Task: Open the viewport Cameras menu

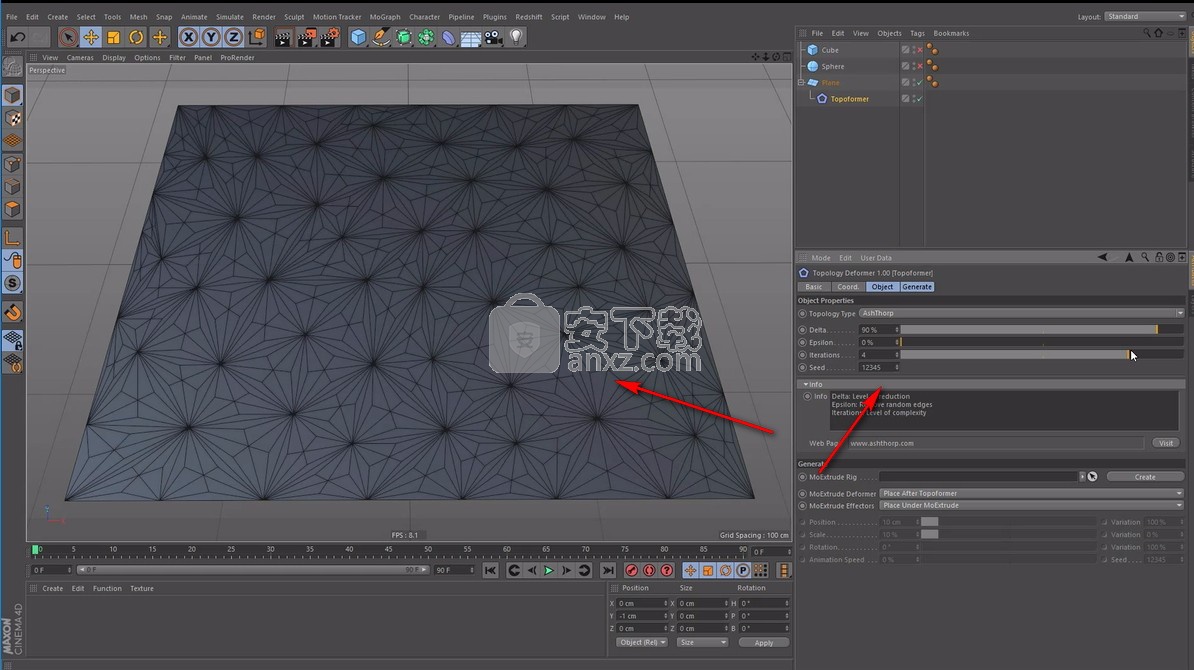Action: click(x=80, y=57)
